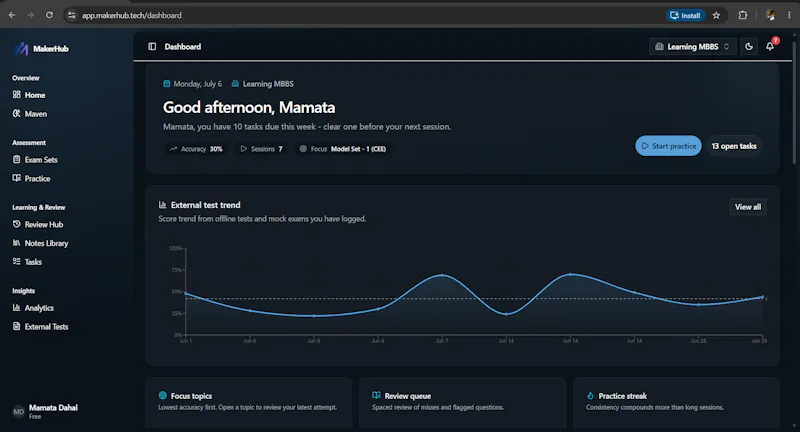Click the Focus Model Set - 1 chip
The height and width of the screenshot is (432, 800).
coord(343,149)
